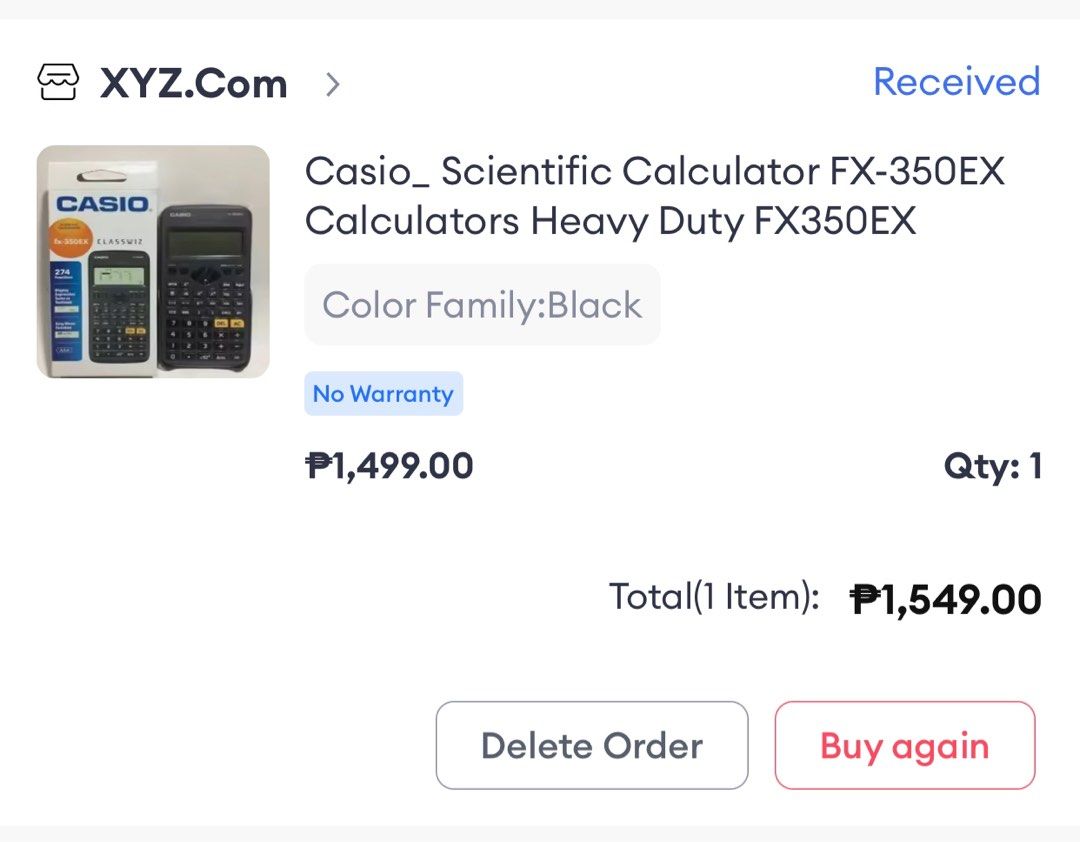Open the Received status details
1080x842 pixels.
(956, 82)
